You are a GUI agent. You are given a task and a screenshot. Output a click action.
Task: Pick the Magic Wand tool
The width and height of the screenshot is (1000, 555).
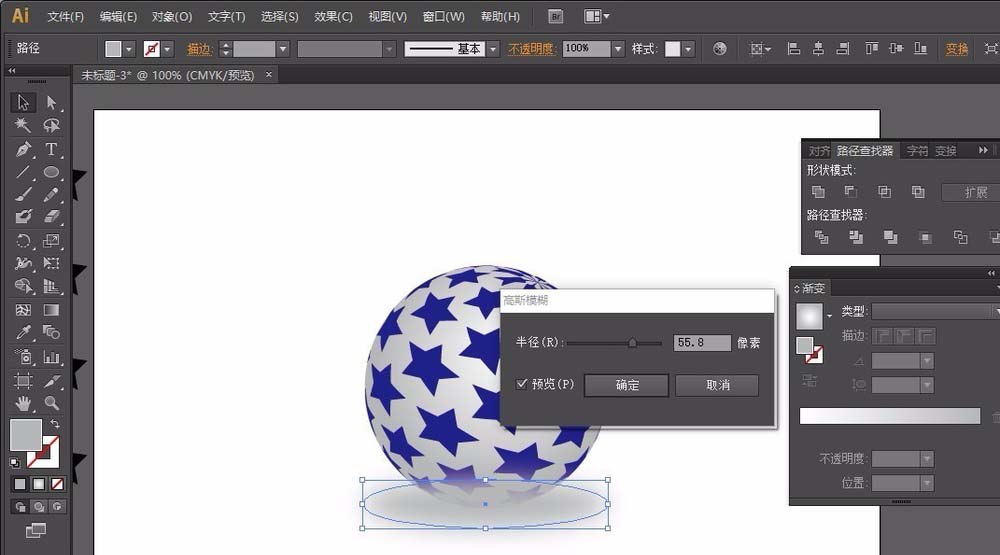point(23,125)
